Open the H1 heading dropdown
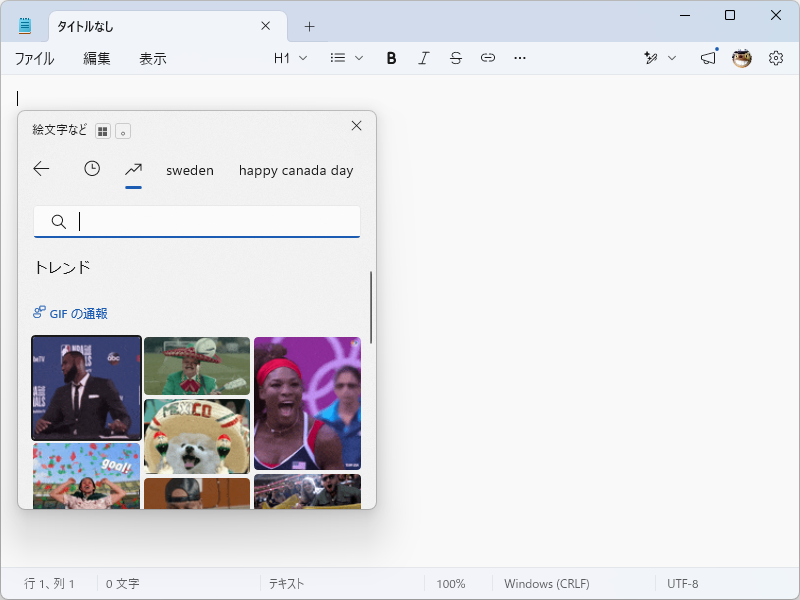 tap(290, 58)
